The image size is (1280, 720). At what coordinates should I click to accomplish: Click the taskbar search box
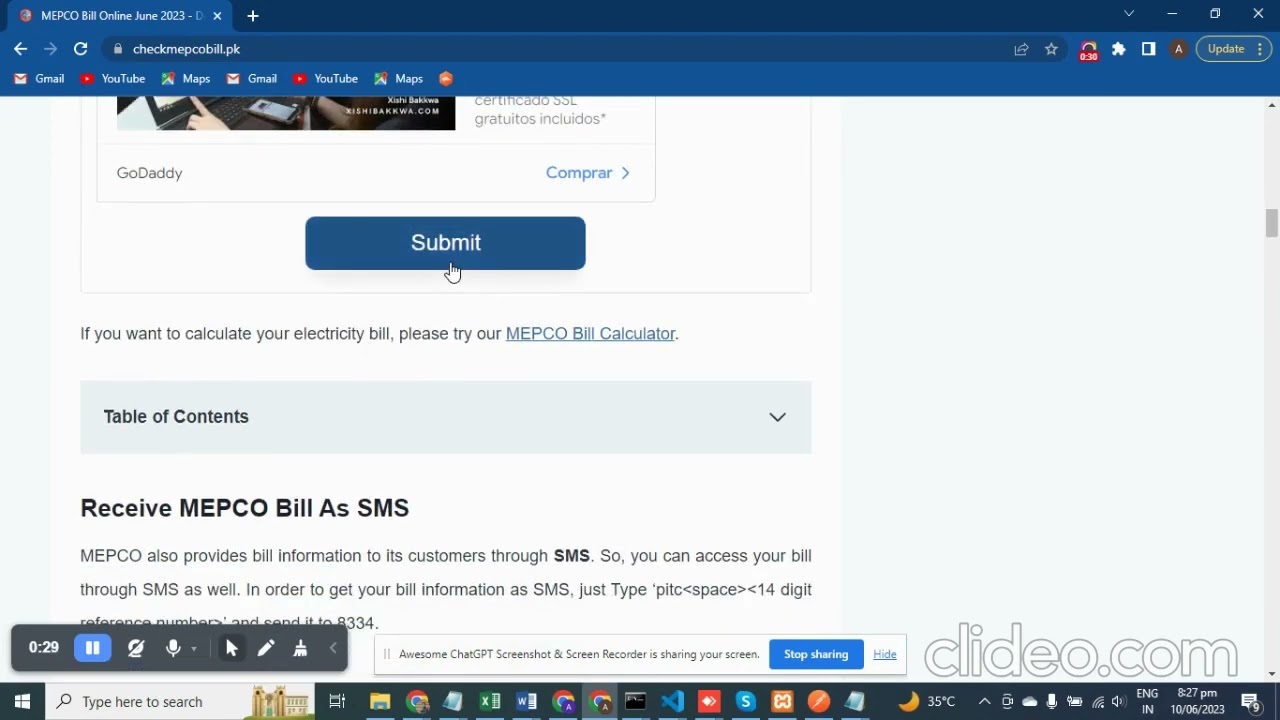[x=180, y=701]
